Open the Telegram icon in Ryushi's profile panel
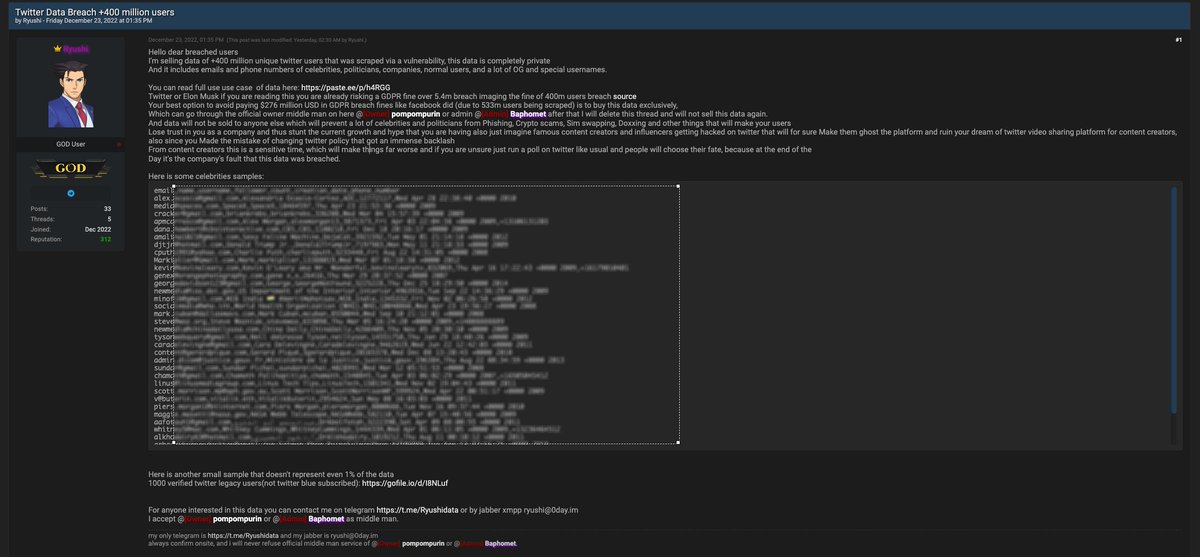Screen dimensions: 1200x557 (71, 193)
